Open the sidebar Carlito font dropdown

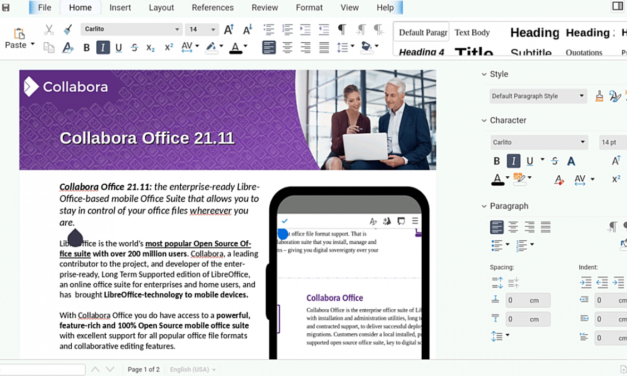tap(583, 142)
